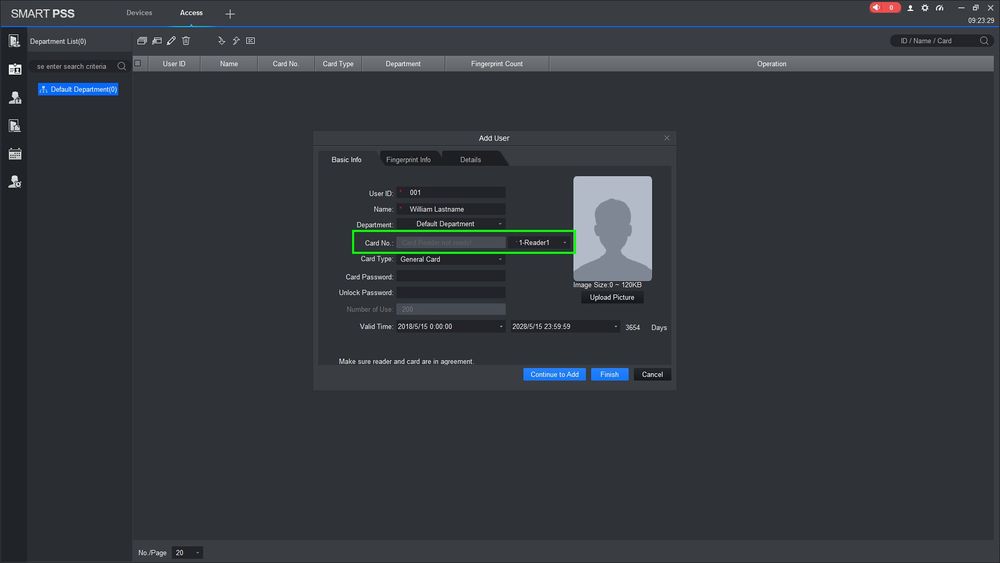
Task: Click the user account icon at top right
Action: click(910, 8)
